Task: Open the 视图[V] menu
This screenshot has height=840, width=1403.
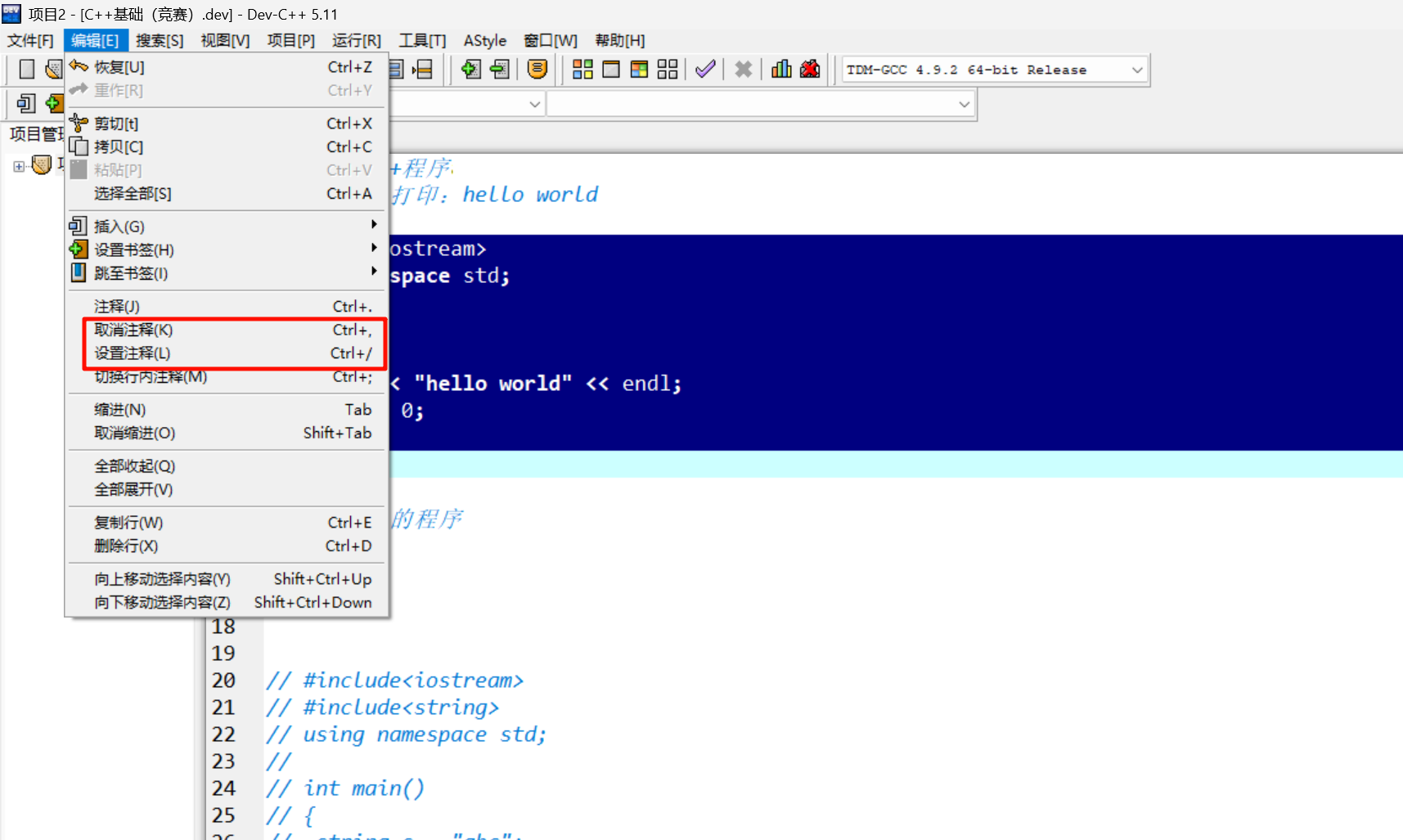Action: (x=225, y=40)
